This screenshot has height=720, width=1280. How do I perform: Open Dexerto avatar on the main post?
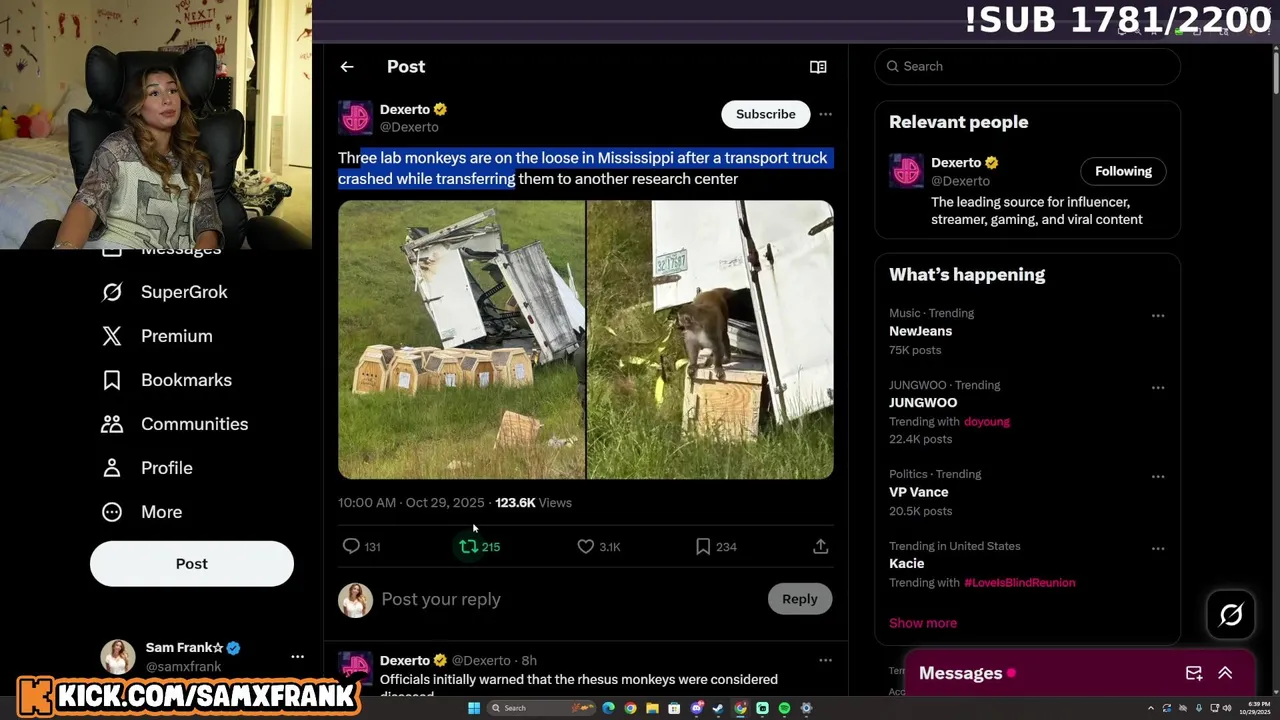click(x=355, y=117)
